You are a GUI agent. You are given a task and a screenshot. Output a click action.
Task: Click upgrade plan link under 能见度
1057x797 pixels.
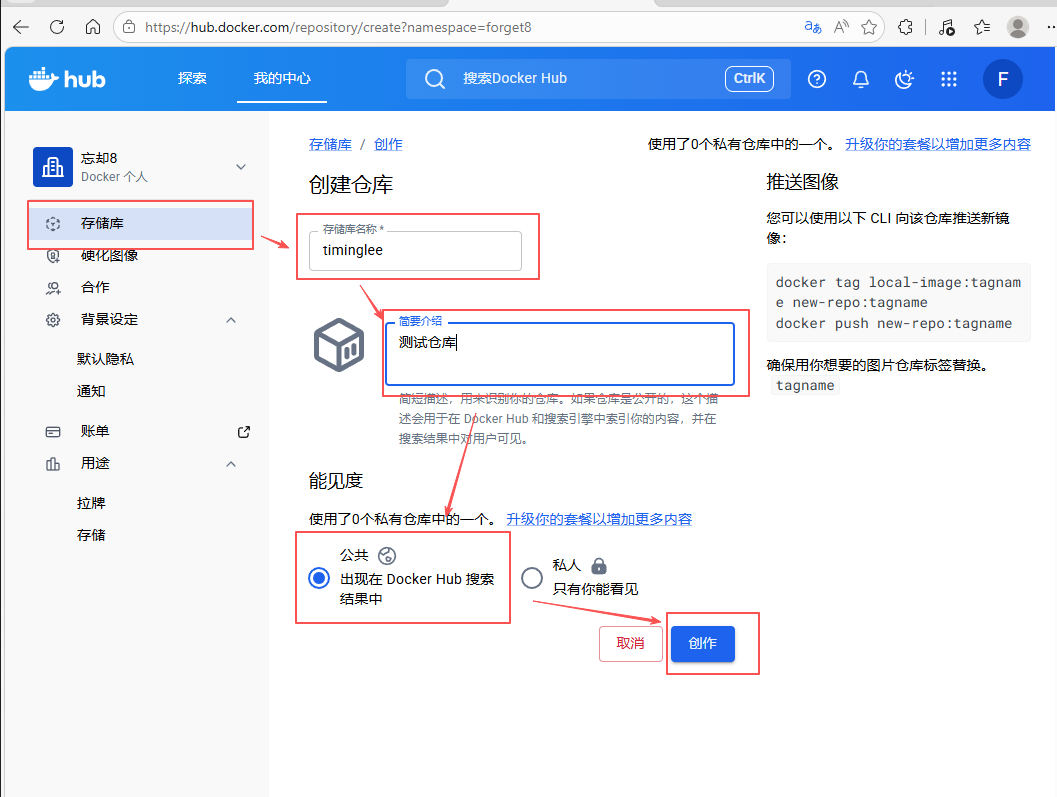599,519
